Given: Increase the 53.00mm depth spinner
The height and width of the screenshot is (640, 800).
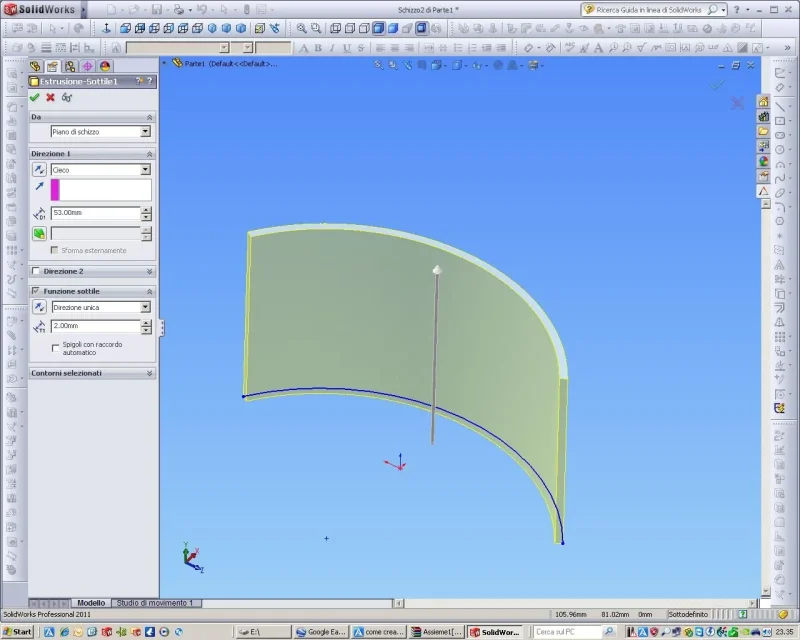Looking at the screenshot, I should (x=146, y=210).
